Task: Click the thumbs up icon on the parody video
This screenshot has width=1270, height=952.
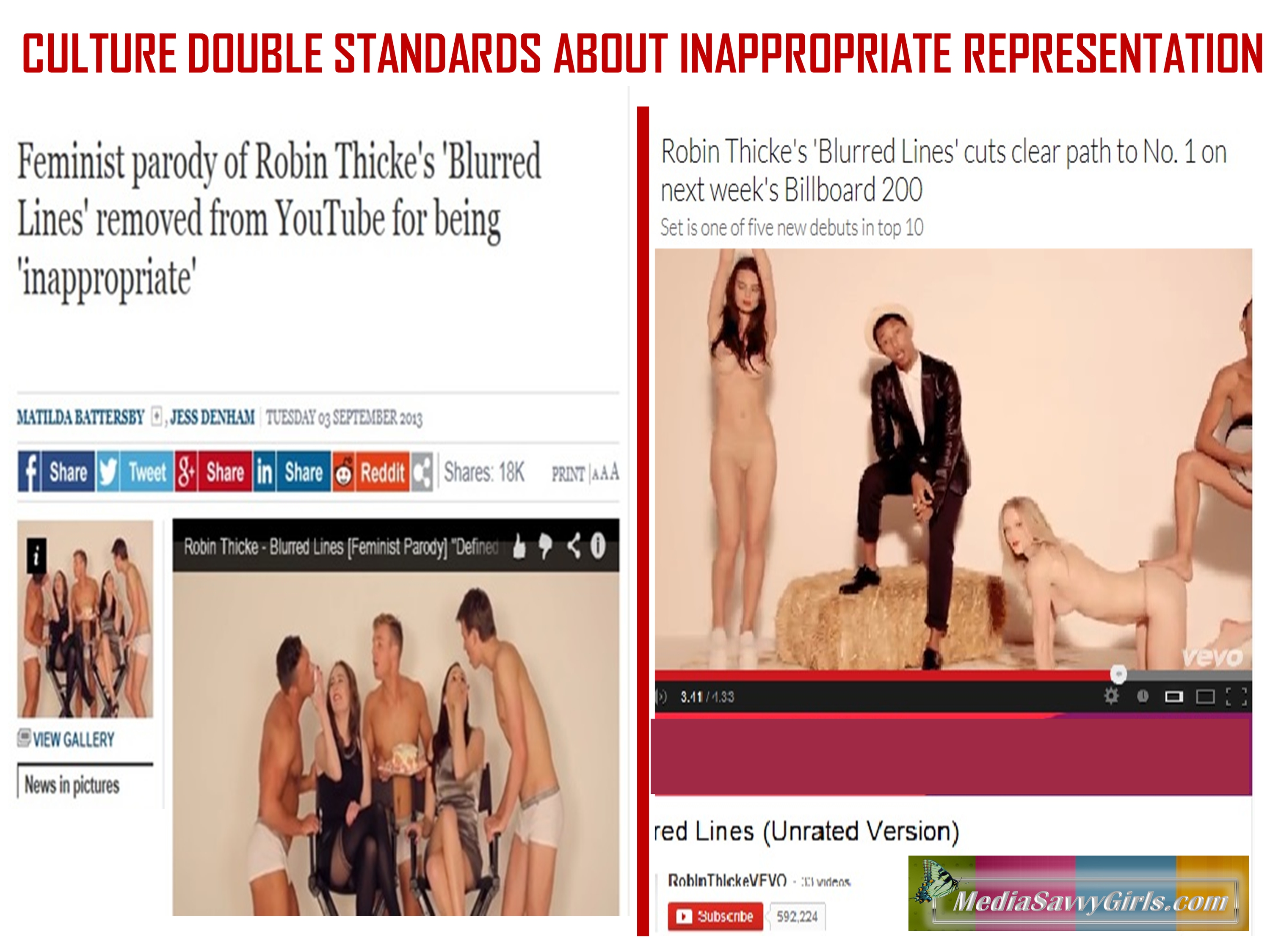Action: (519, 546)
